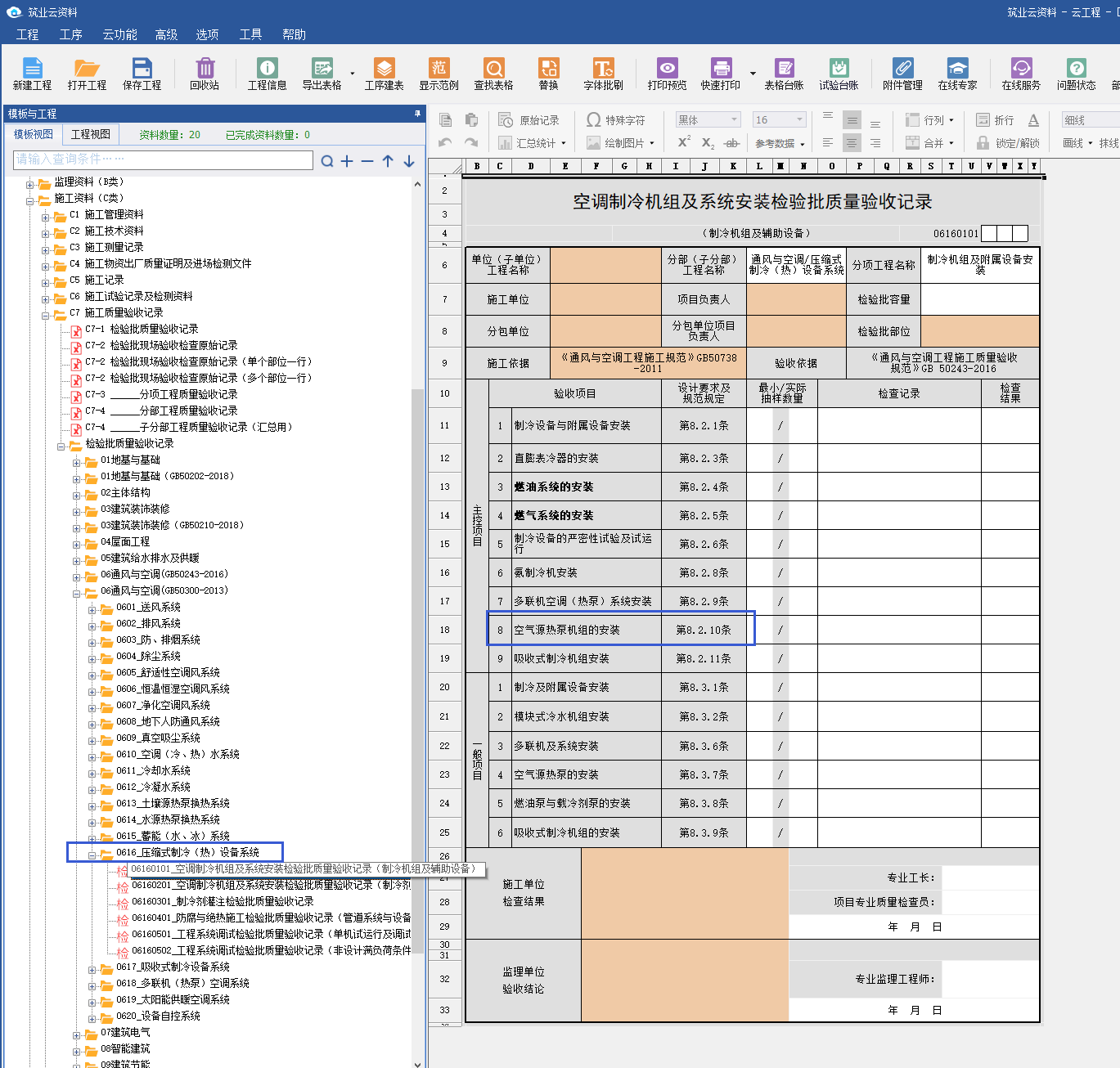The image size is (1120, 1068).
Task: Click the up arrow in the template panel
Action: (388, 161)
